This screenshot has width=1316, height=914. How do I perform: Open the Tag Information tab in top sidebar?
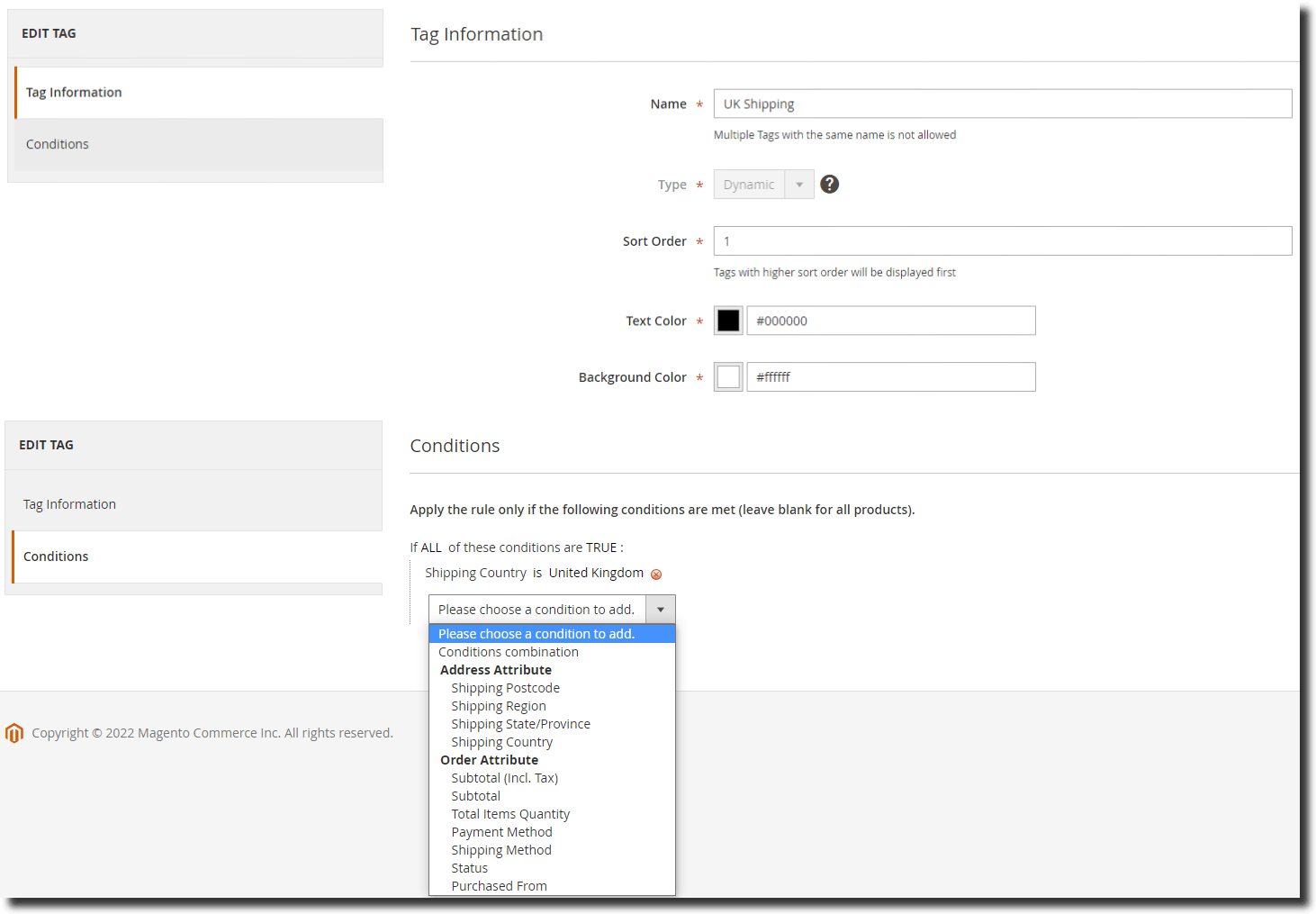pyautogui.click(x=74, y=93)
